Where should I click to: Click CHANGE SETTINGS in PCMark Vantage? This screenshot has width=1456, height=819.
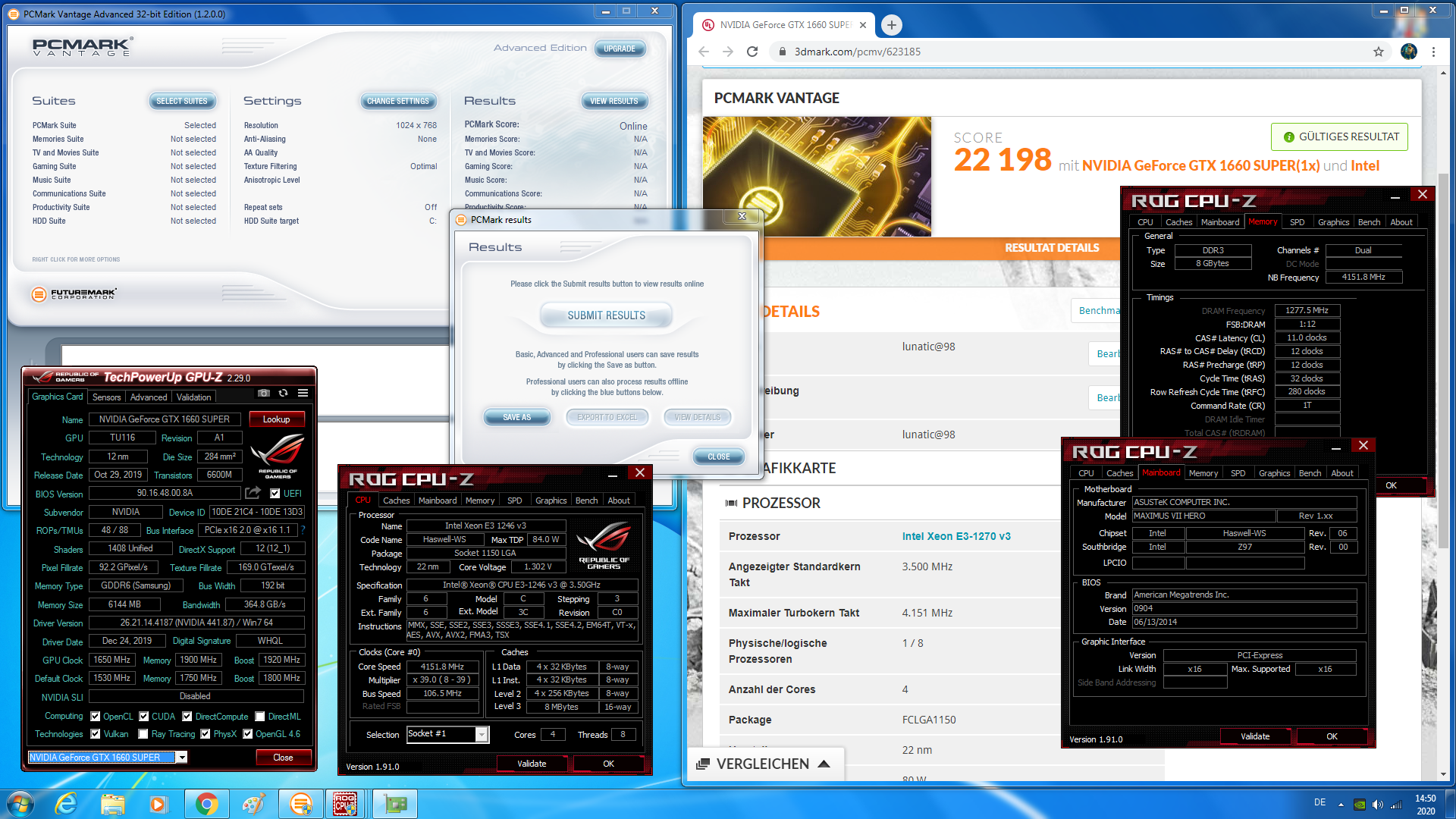[x=397, y=101]
